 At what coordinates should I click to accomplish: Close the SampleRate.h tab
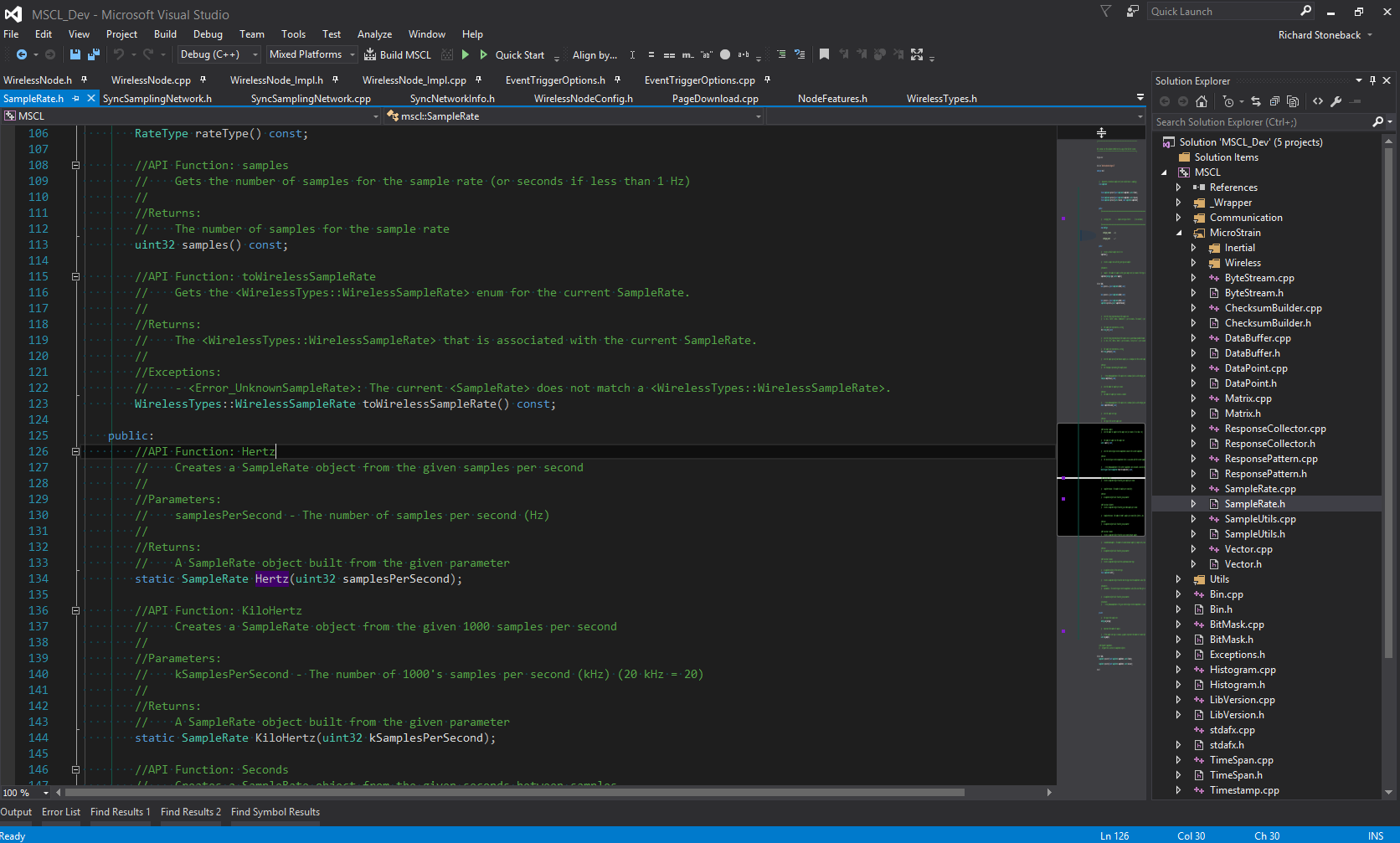point(91,99)
